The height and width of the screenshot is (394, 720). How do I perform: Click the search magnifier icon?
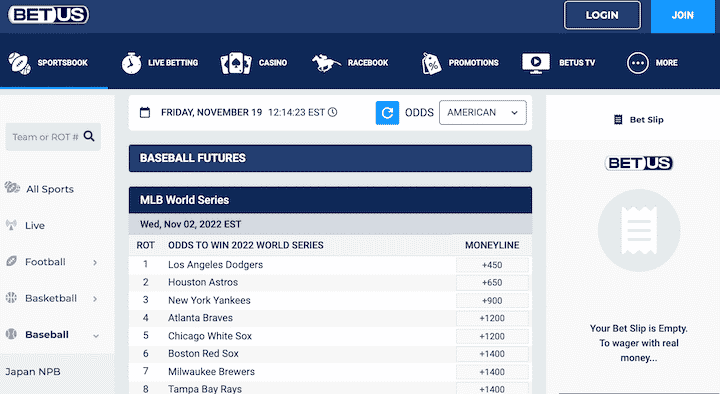(x=89, y=136)
